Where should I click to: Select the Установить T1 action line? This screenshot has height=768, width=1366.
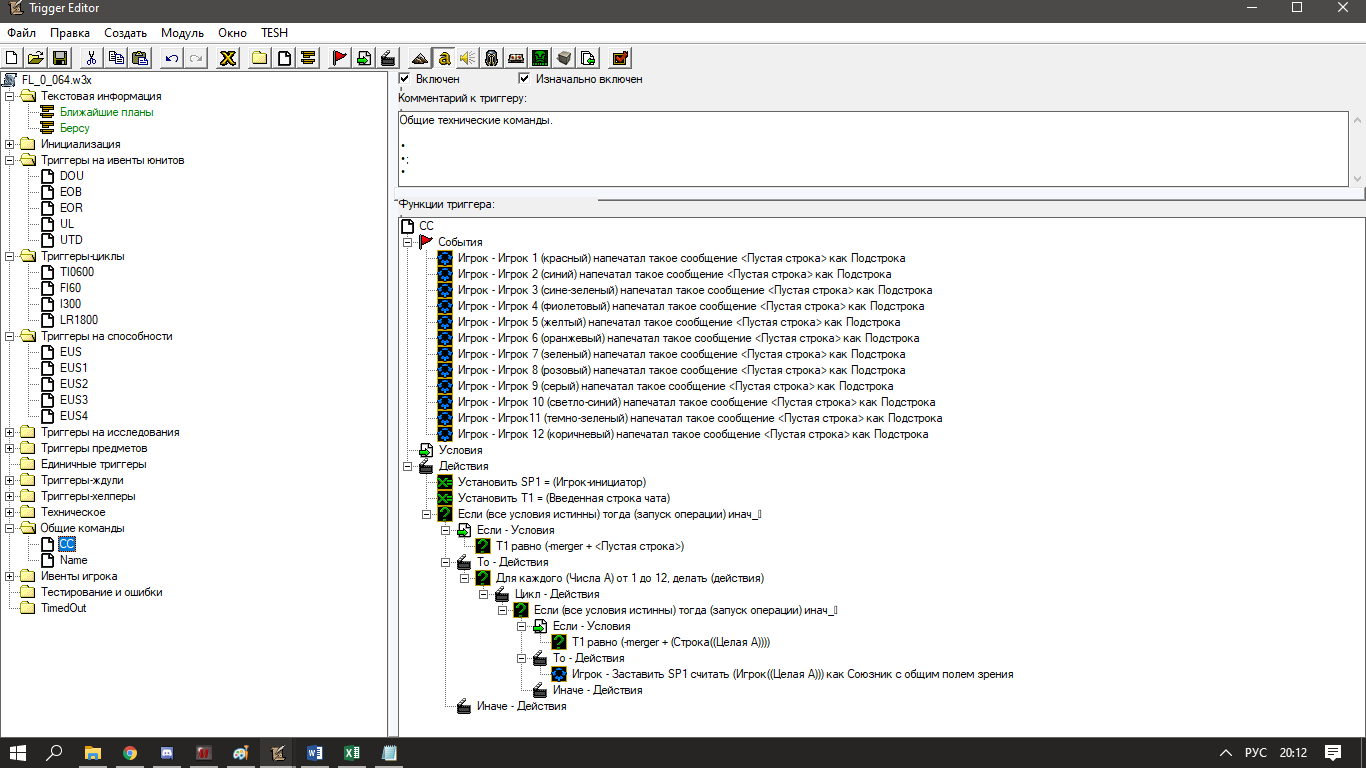tap(563, 498)
